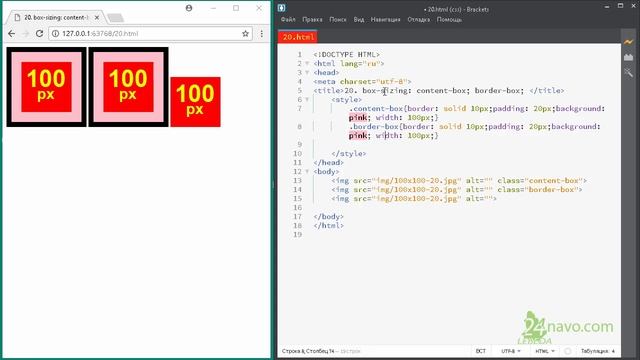Image resolution: width=640 pixels, height=360 pixels.
Task: Open Chrome's three-dot menu
Action: [262, 33]
